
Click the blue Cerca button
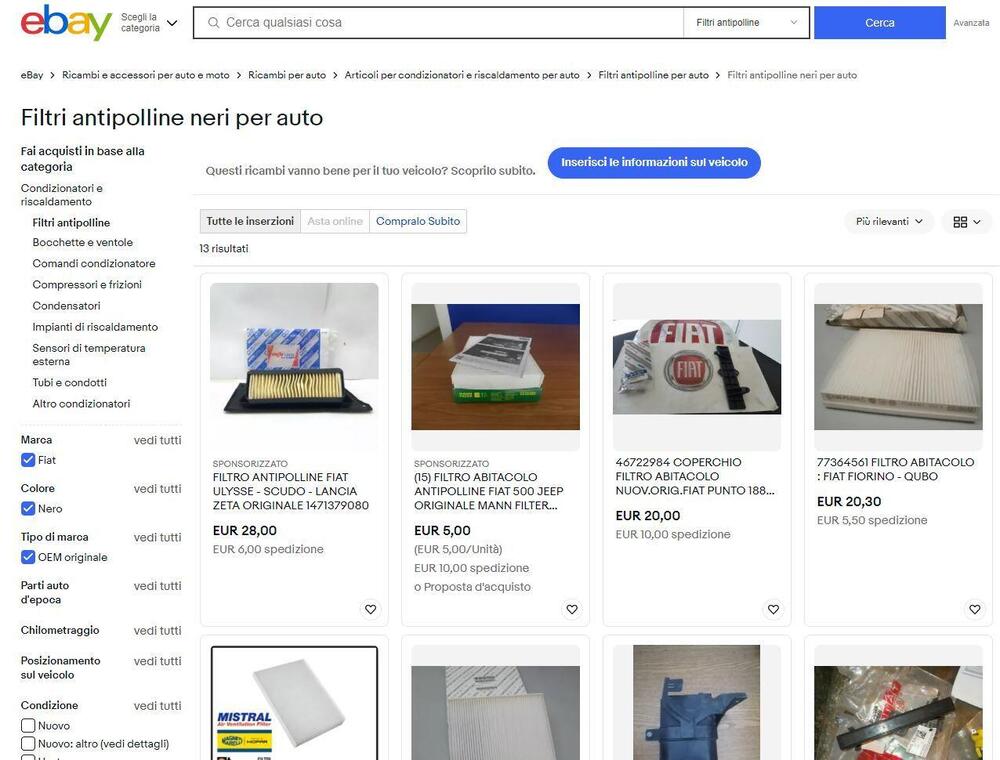879,23
